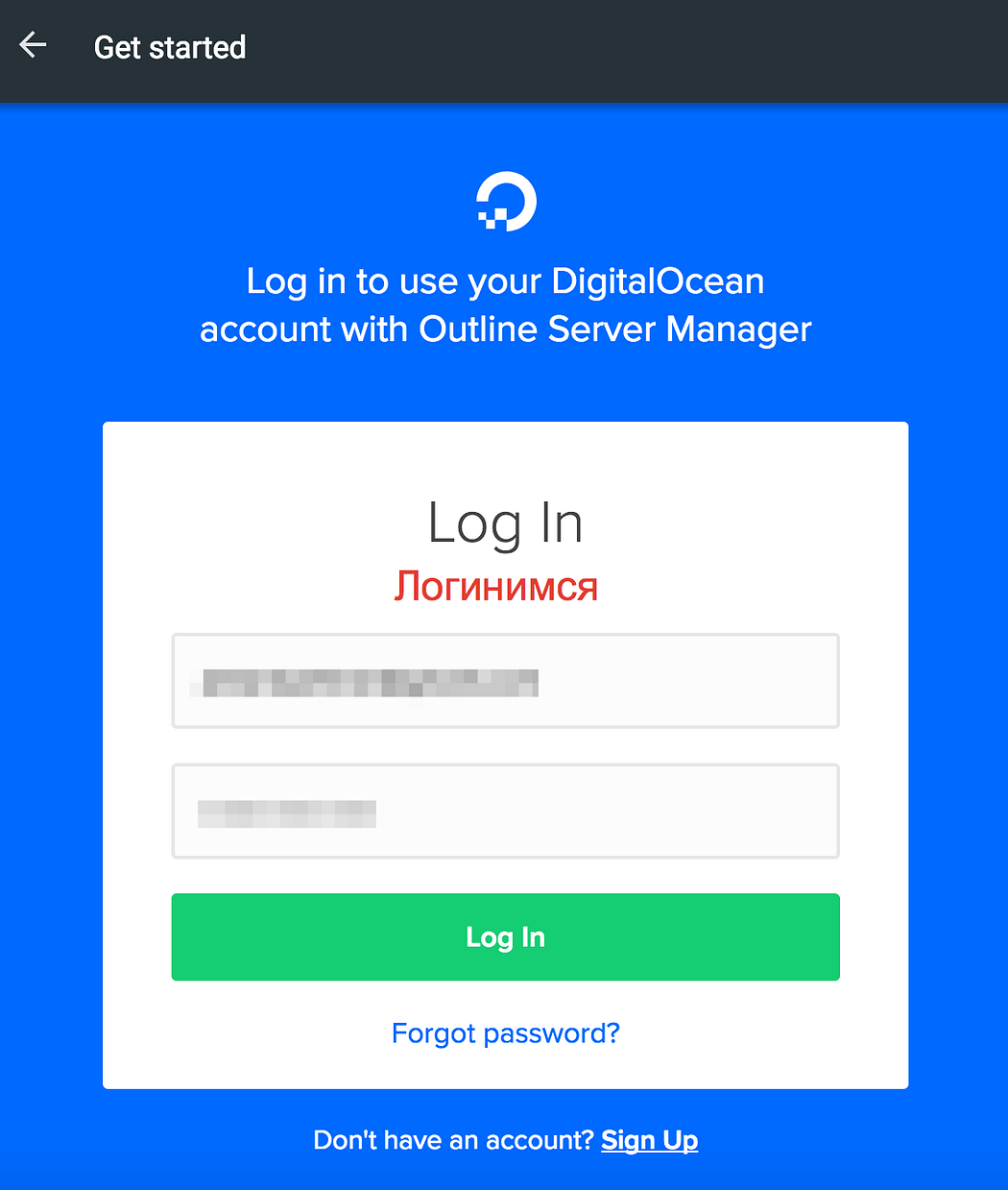Viewport: 1008px width, 1190px height.
Task: Open the "Forgot password?" link
Action: (506, 1033)
